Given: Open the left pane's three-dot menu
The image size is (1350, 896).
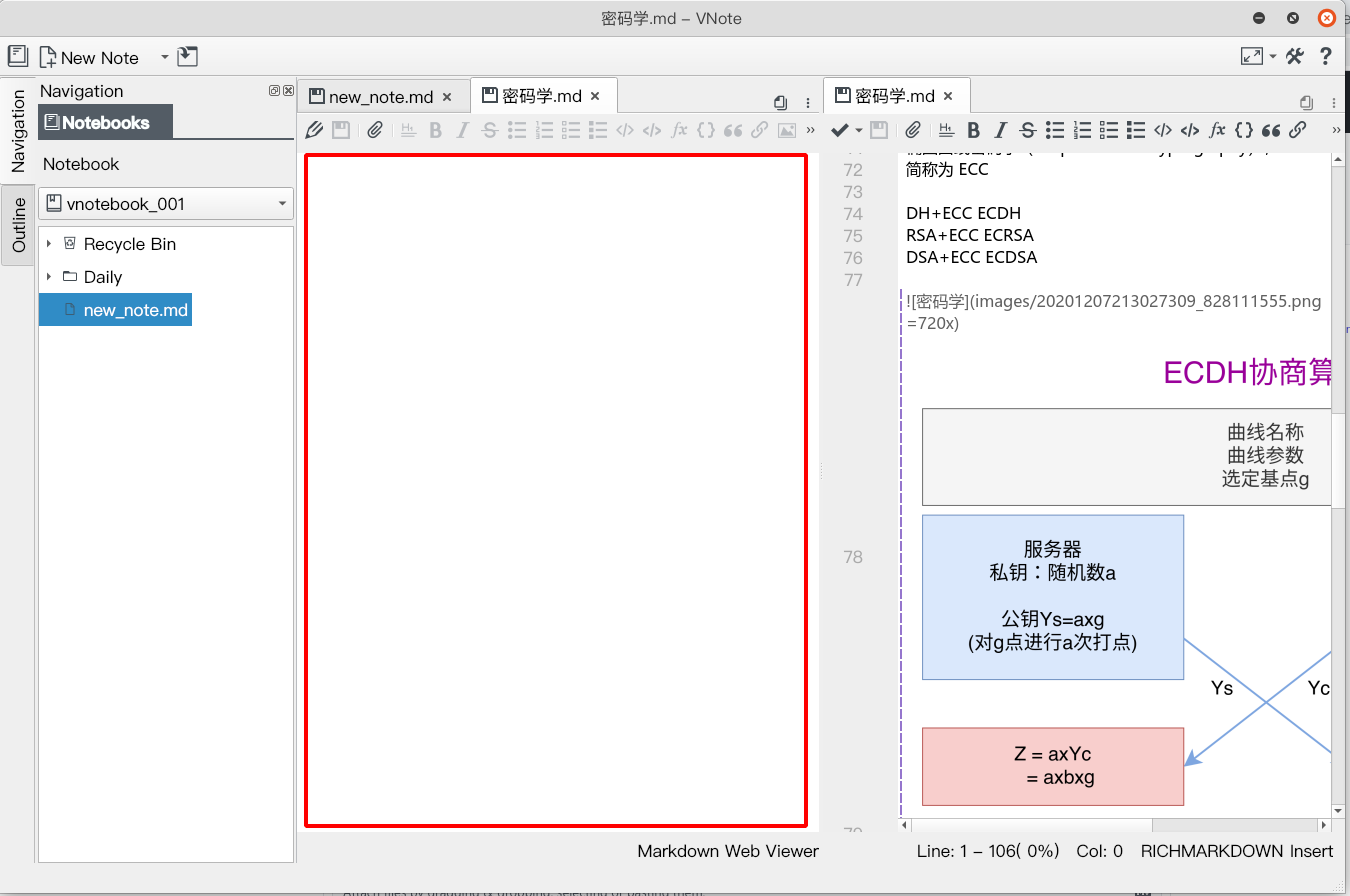Looking at the screenshot, I should click(x=807, y=103).
